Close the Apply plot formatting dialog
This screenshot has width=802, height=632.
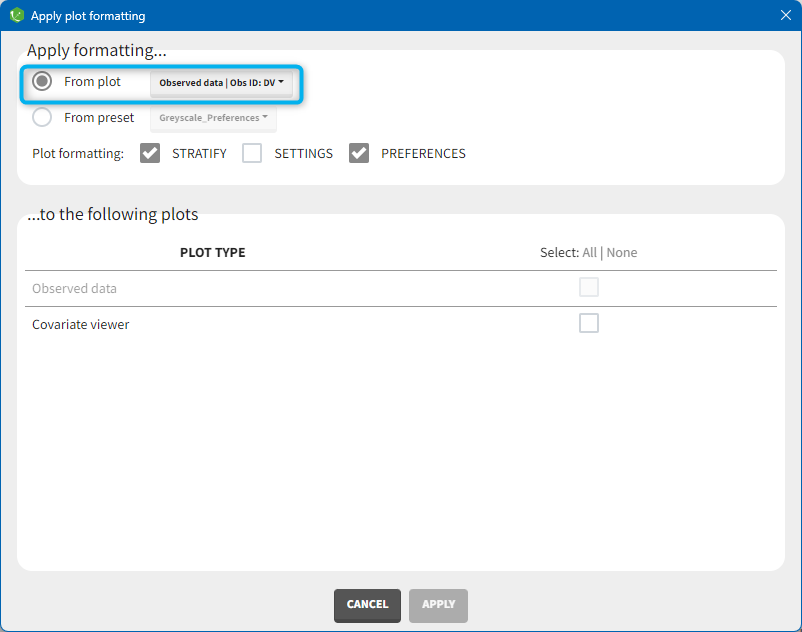click(x=786, y=15)
